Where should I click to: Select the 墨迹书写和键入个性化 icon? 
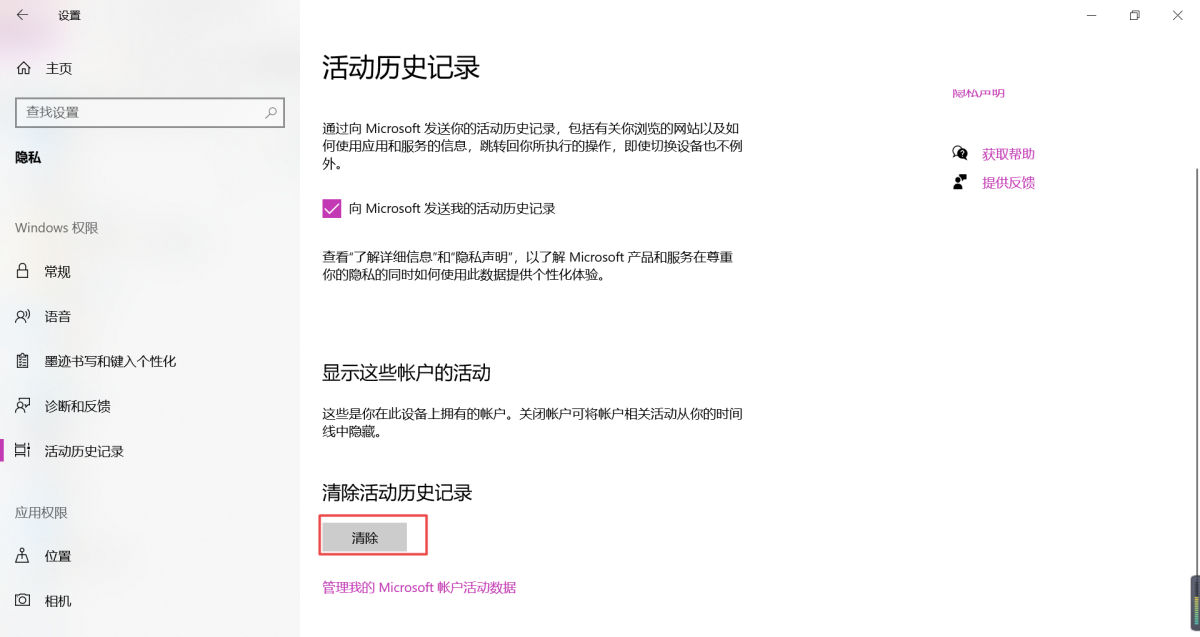23,361
